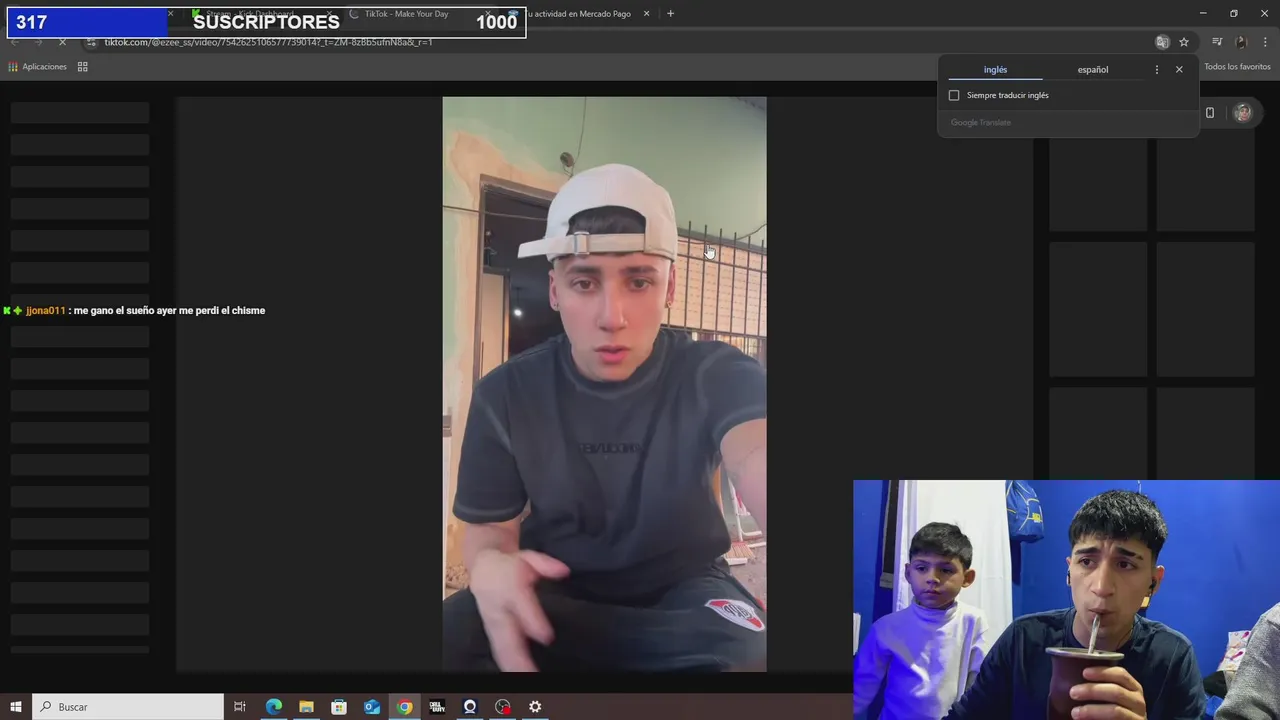The width and height of the screenshot is (1280, 720).
Task: Close the Mercado Pago tab
Action: 646,14
